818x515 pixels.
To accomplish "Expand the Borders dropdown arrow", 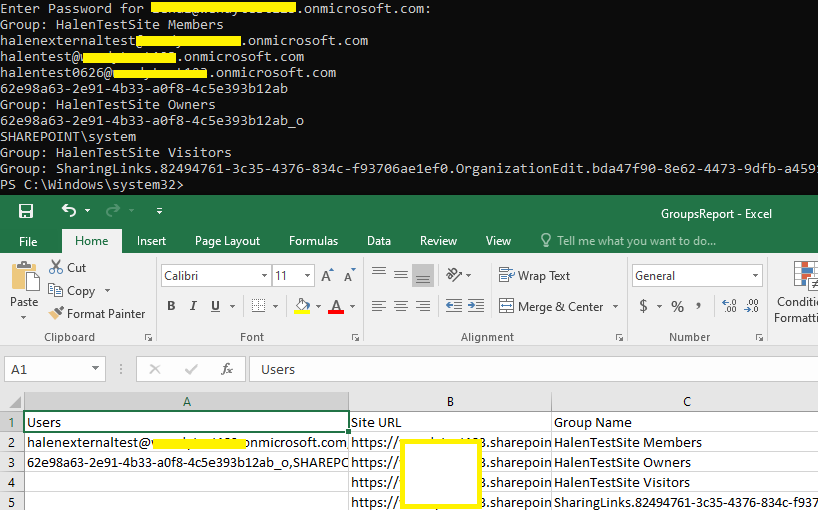I will 275,306.
